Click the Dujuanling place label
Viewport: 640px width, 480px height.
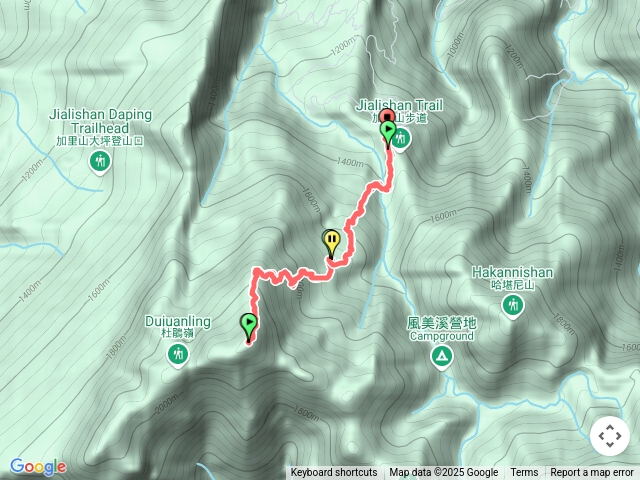click(178, 322)
